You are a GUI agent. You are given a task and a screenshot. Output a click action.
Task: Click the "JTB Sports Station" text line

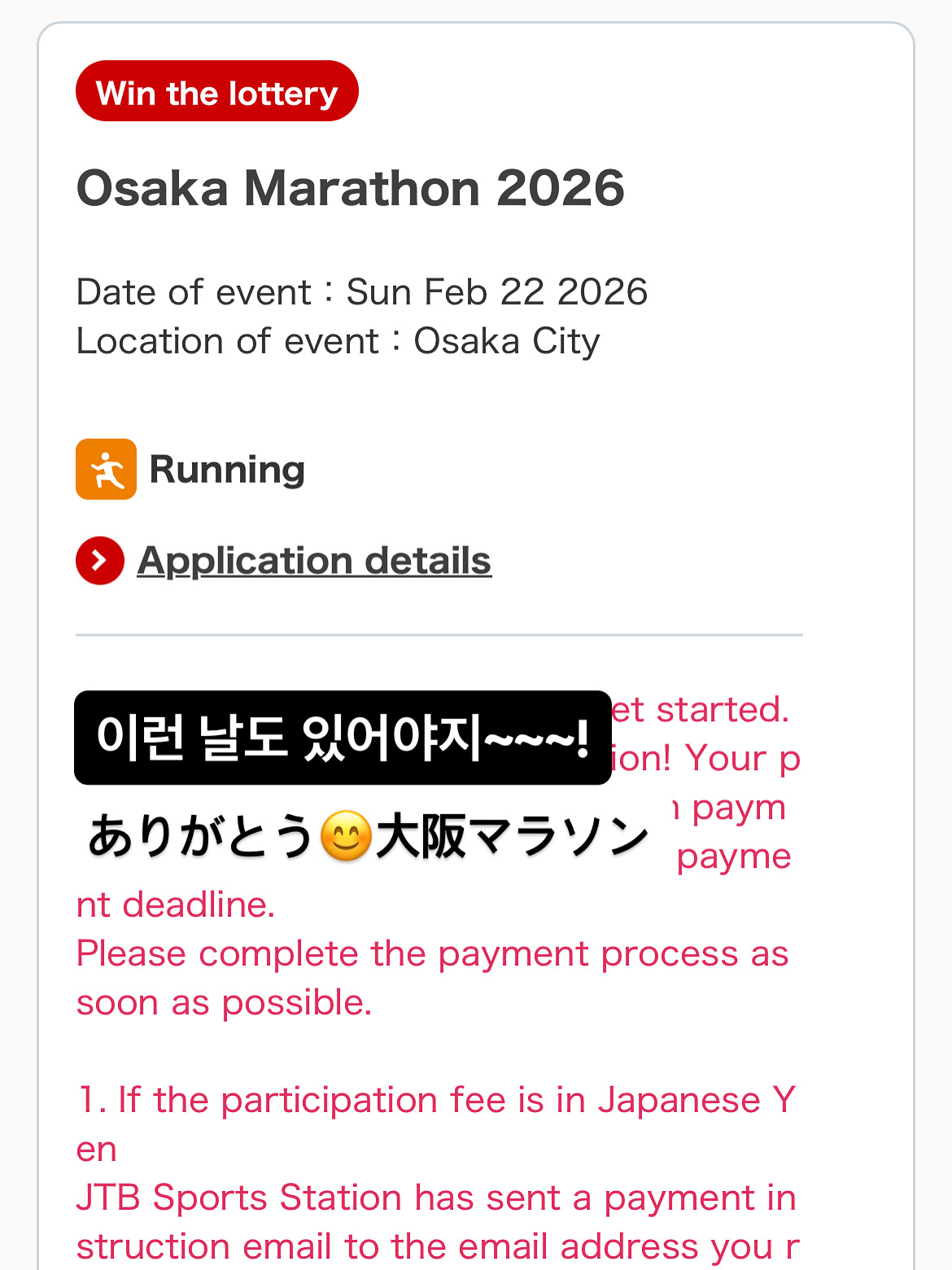click(x=435, y=1198)
